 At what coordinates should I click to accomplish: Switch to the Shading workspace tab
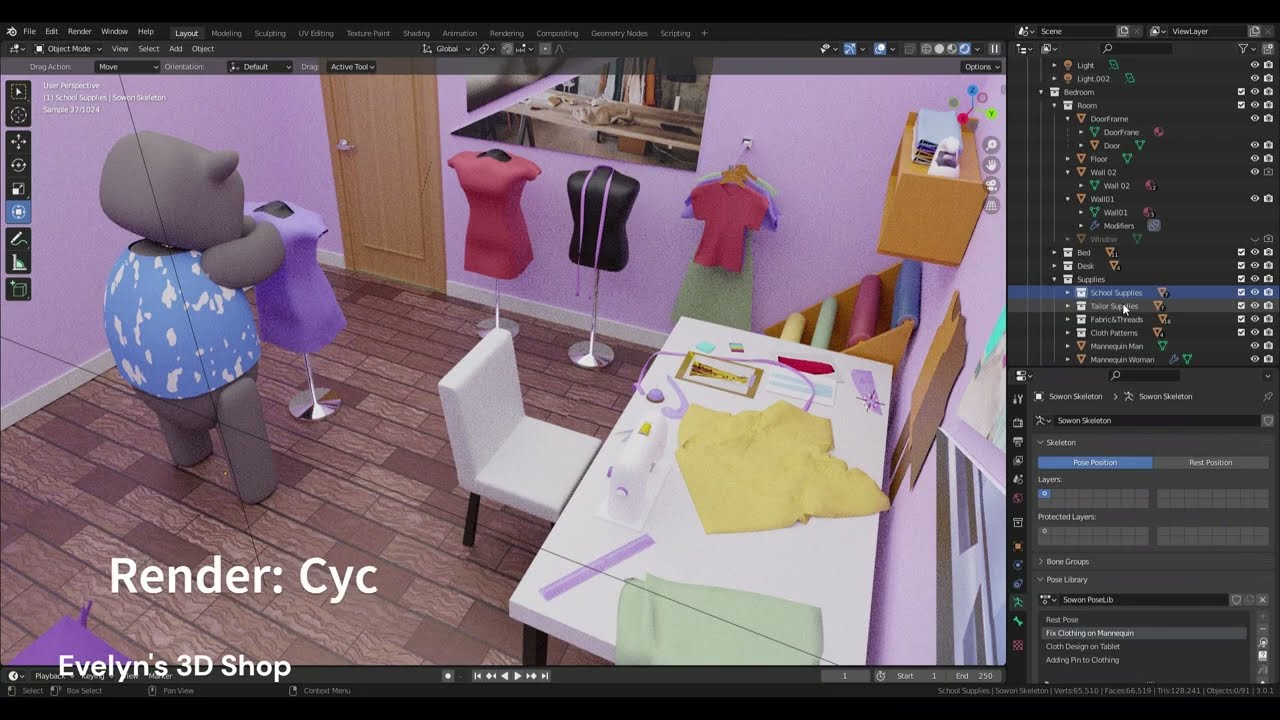point(416,33)
